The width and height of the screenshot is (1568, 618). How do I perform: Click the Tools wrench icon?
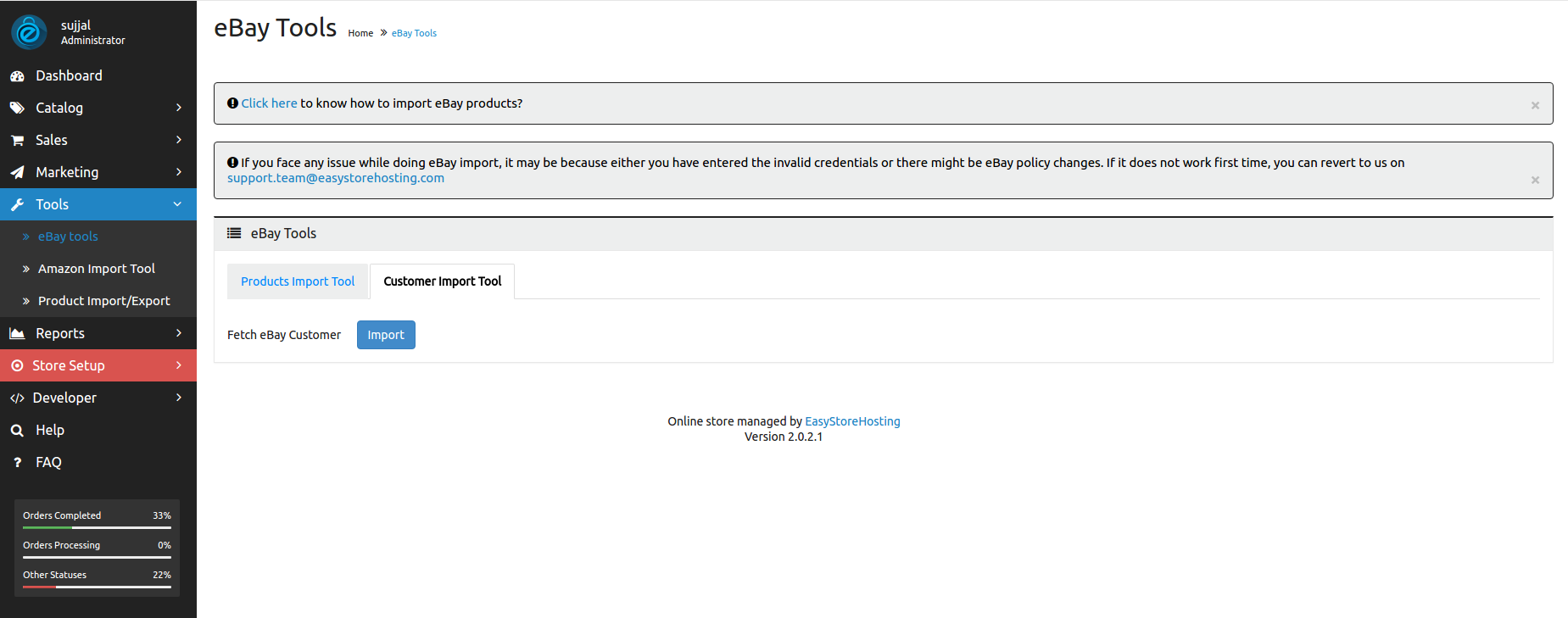coord(17,204)
